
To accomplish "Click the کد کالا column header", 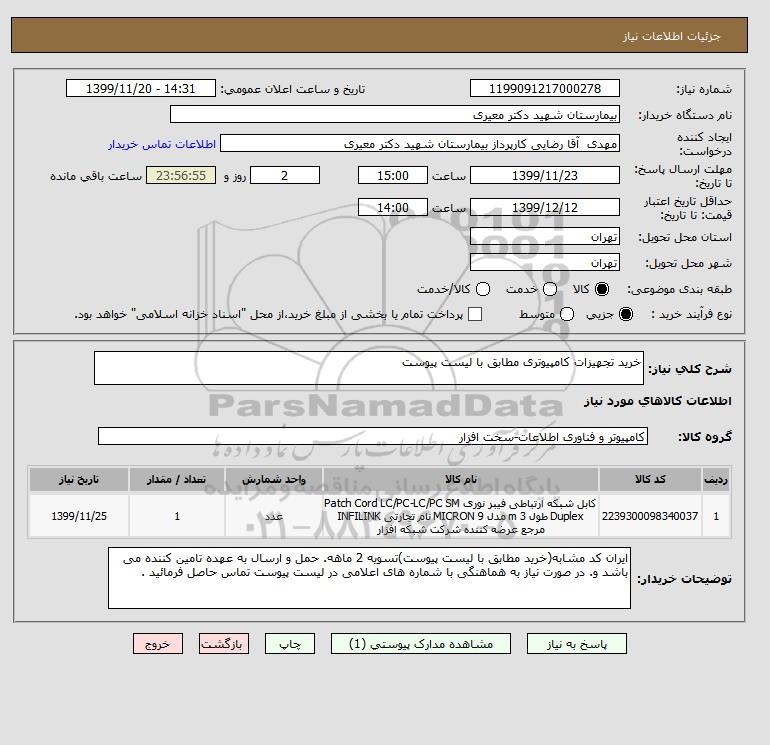I will point(650,479).
